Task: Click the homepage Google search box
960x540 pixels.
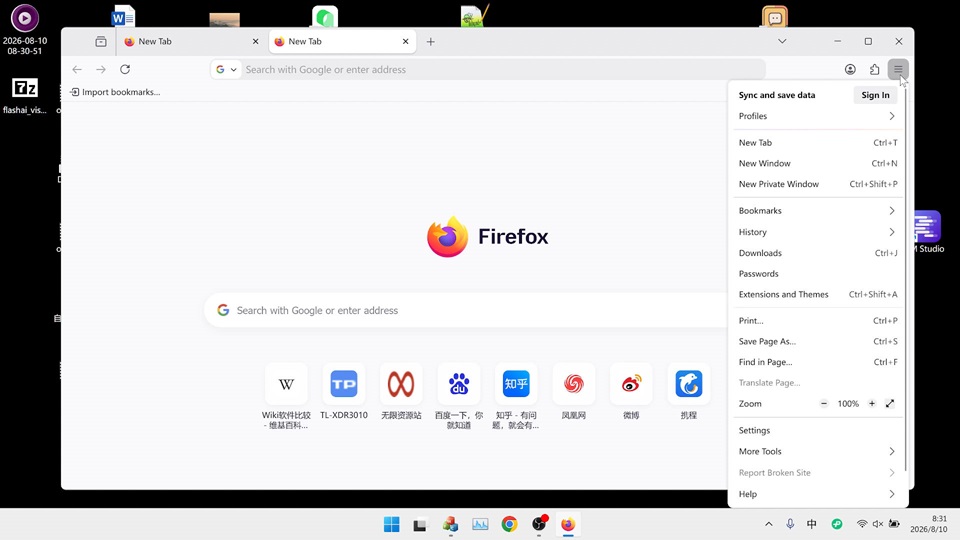Action: click(467, 310)
